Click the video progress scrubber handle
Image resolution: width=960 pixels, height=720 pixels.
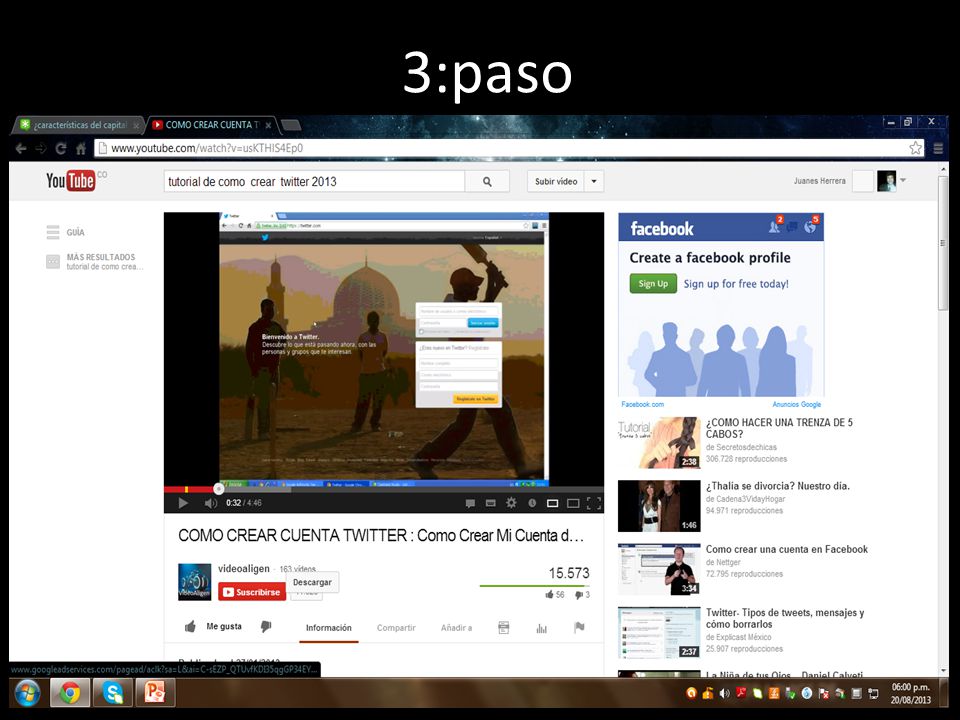(x=219, y=489)
